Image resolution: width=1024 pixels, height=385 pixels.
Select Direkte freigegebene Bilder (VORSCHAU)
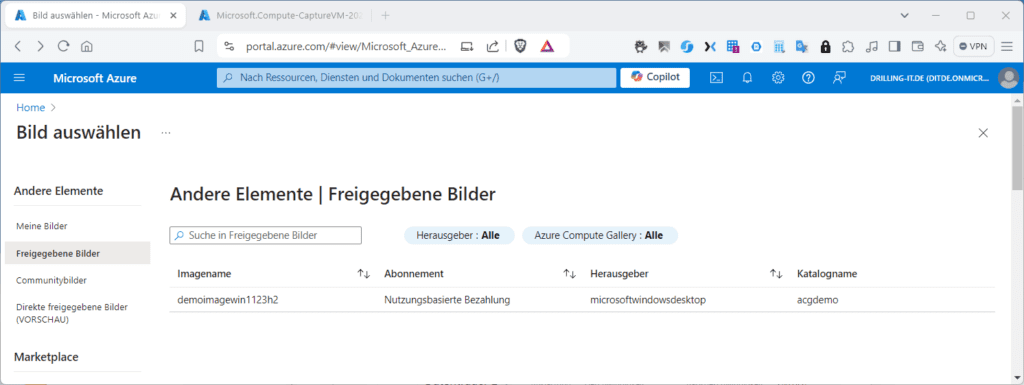point(72,313)
